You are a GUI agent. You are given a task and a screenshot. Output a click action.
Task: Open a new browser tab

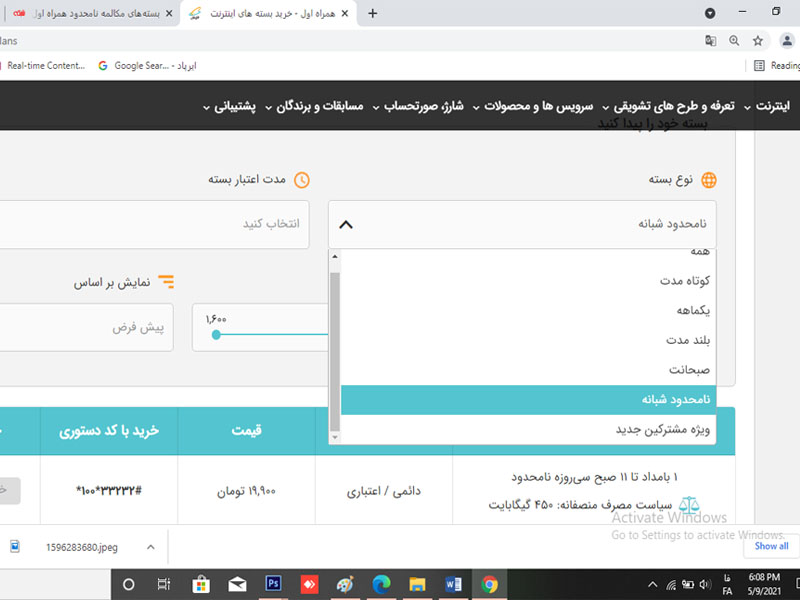pos(372,14)
